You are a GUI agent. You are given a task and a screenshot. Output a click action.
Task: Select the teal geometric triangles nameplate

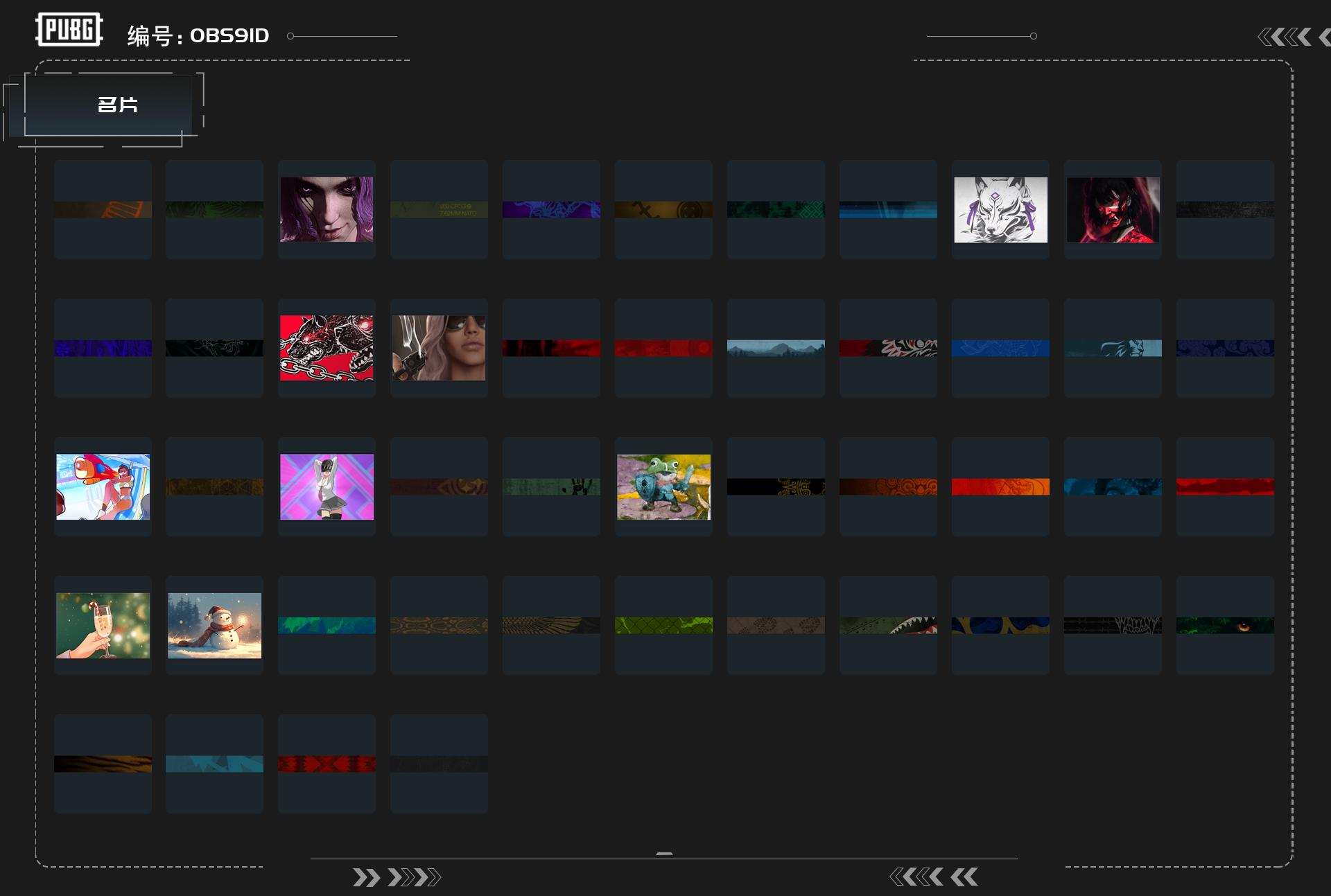[214, 764]
